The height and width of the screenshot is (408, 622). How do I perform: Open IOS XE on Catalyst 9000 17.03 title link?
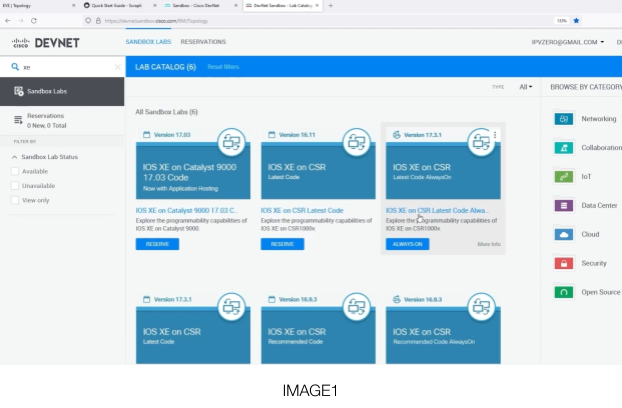coord(187,211)
